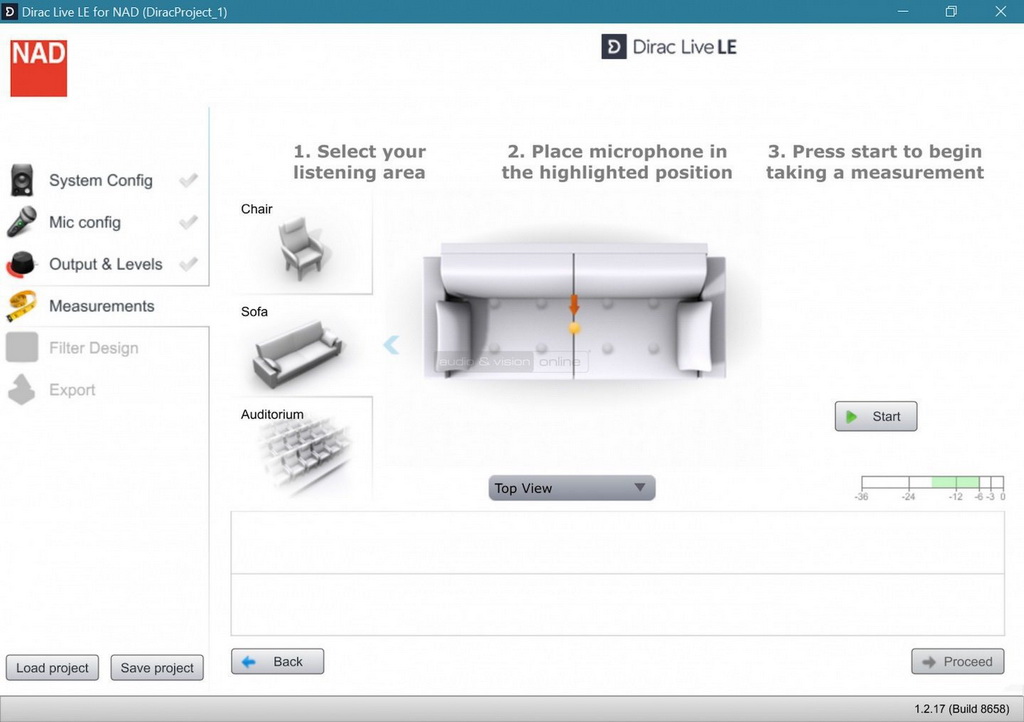Click the blue left arrow beside the sofa

[x=391, y=345]
